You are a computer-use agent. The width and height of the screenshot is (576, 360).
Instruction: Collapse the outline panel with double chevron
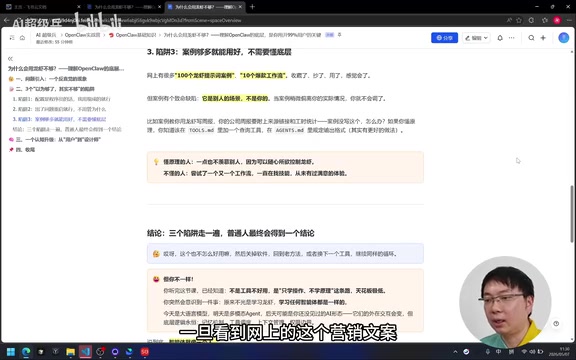(x=10, y=59)
